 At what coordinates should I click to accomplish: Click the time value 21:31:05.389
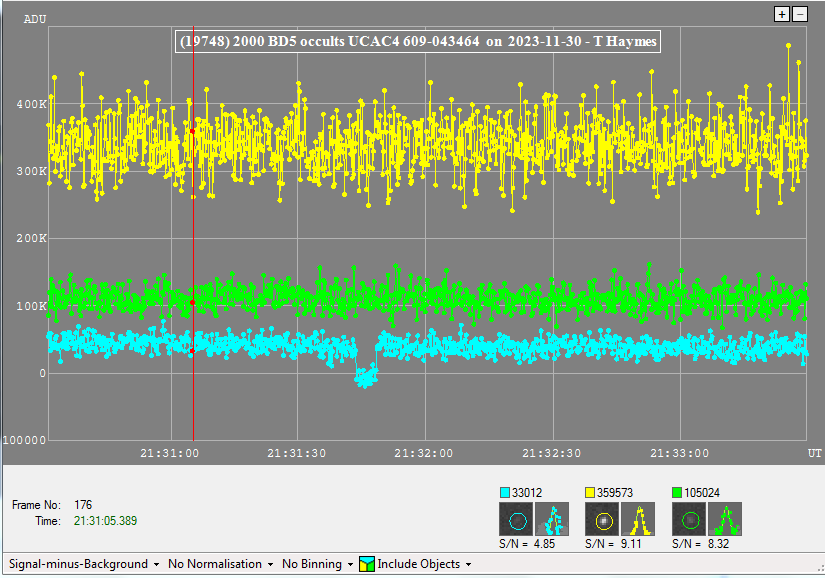[105, 521]
